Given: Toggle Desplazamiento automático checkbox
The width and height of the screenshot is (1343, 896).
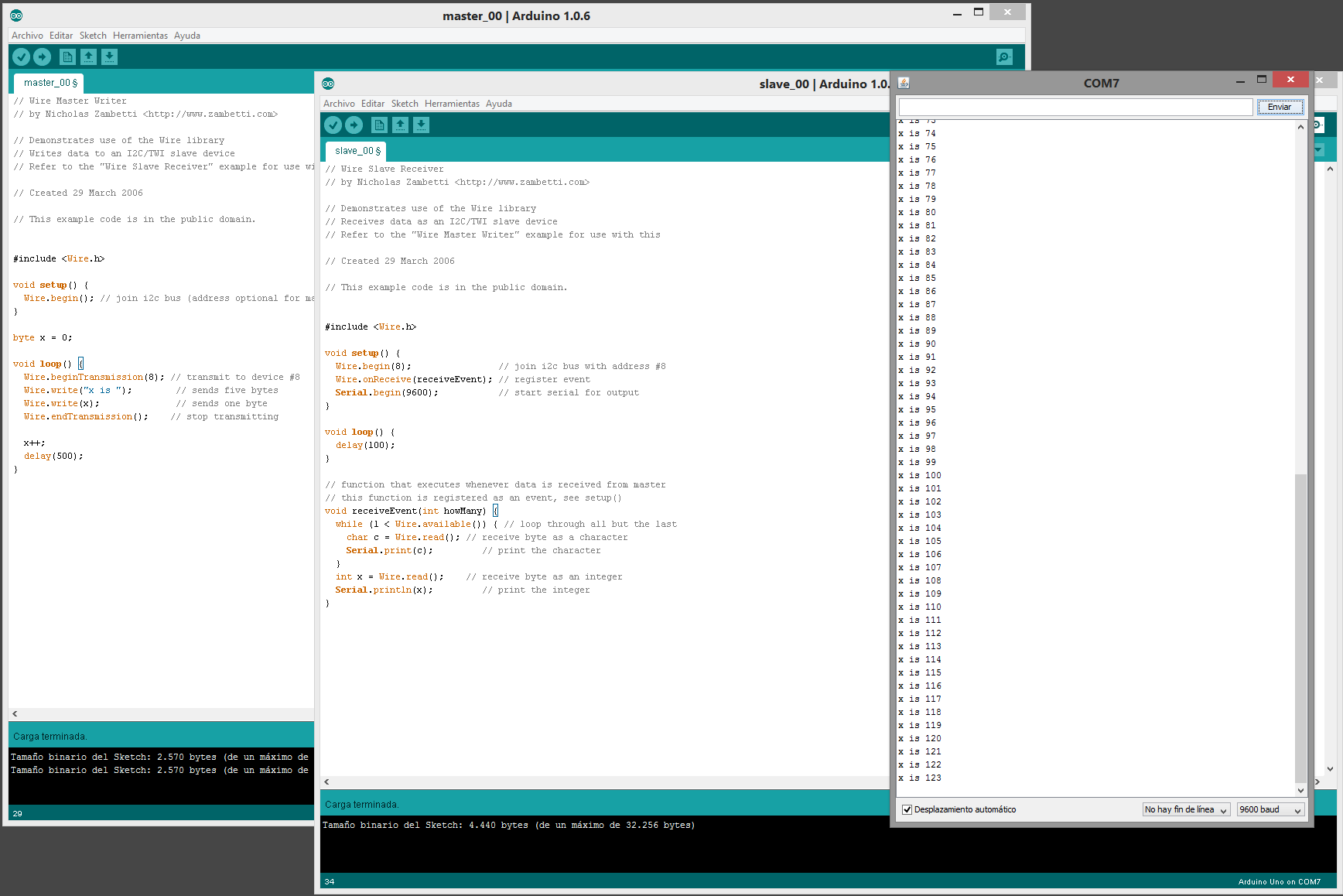Looking at the screenshot, I should [907, 809].
